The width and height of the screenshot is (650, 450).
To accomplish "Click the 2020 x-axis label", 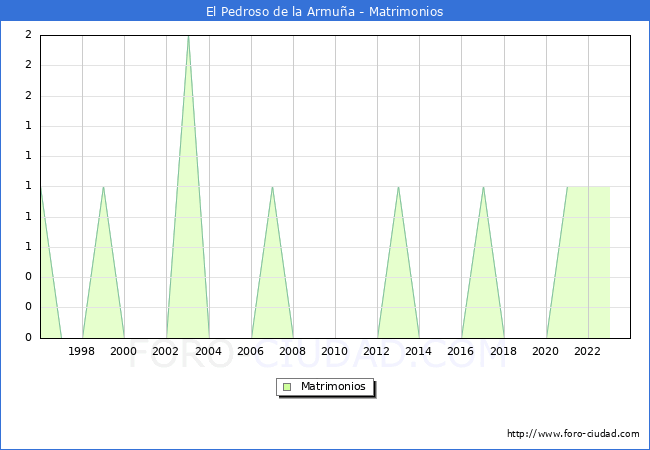I will [546, 351].
